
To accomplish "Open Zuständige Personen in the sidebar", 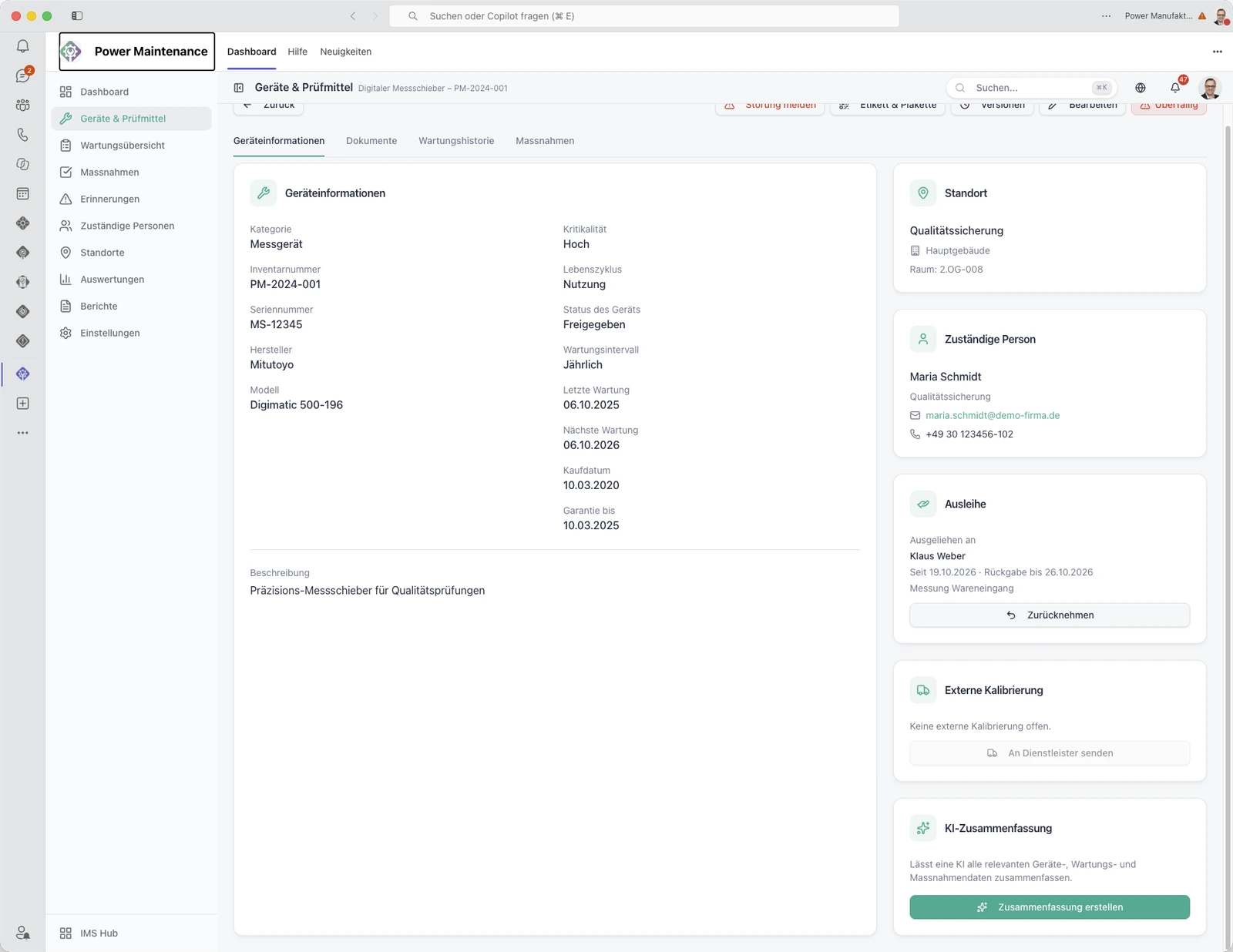I will coord(131,226).
